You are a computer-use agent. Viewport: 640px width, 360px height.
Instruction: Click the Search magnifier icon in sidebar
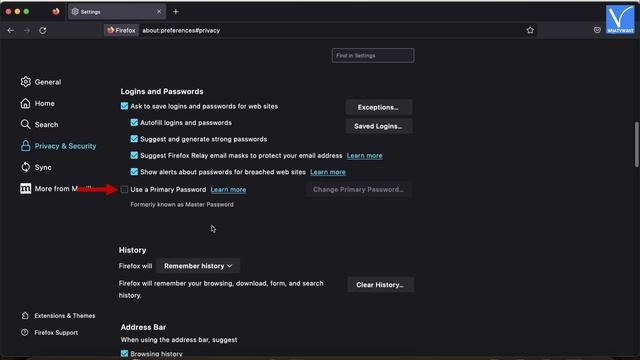point(25,124)
